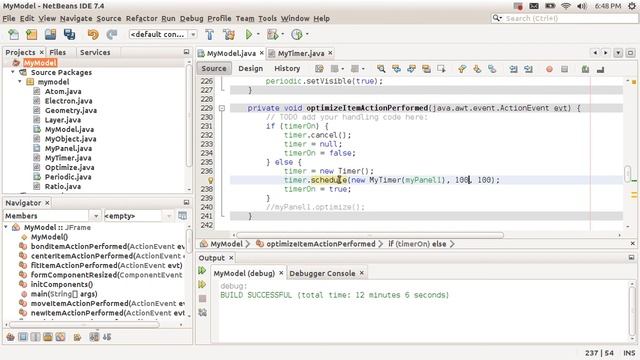The height and width of the screenshot is (360, 640).
Task: Open the Navigate menu
Action: 76,18
